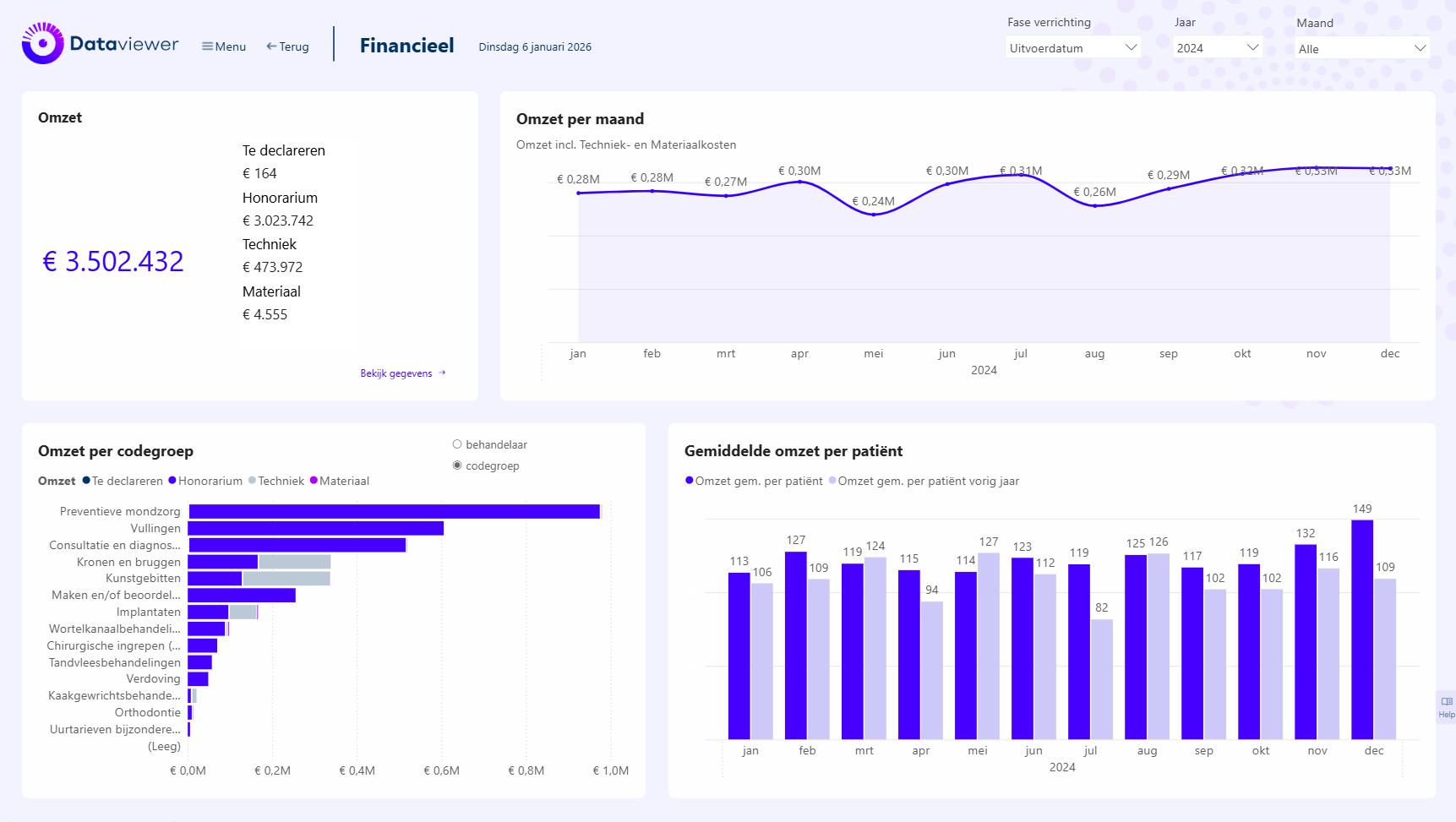Click arrow icon beside Bekijk gegevens
Screen dimensions: 1456x822
pos(442,373)
